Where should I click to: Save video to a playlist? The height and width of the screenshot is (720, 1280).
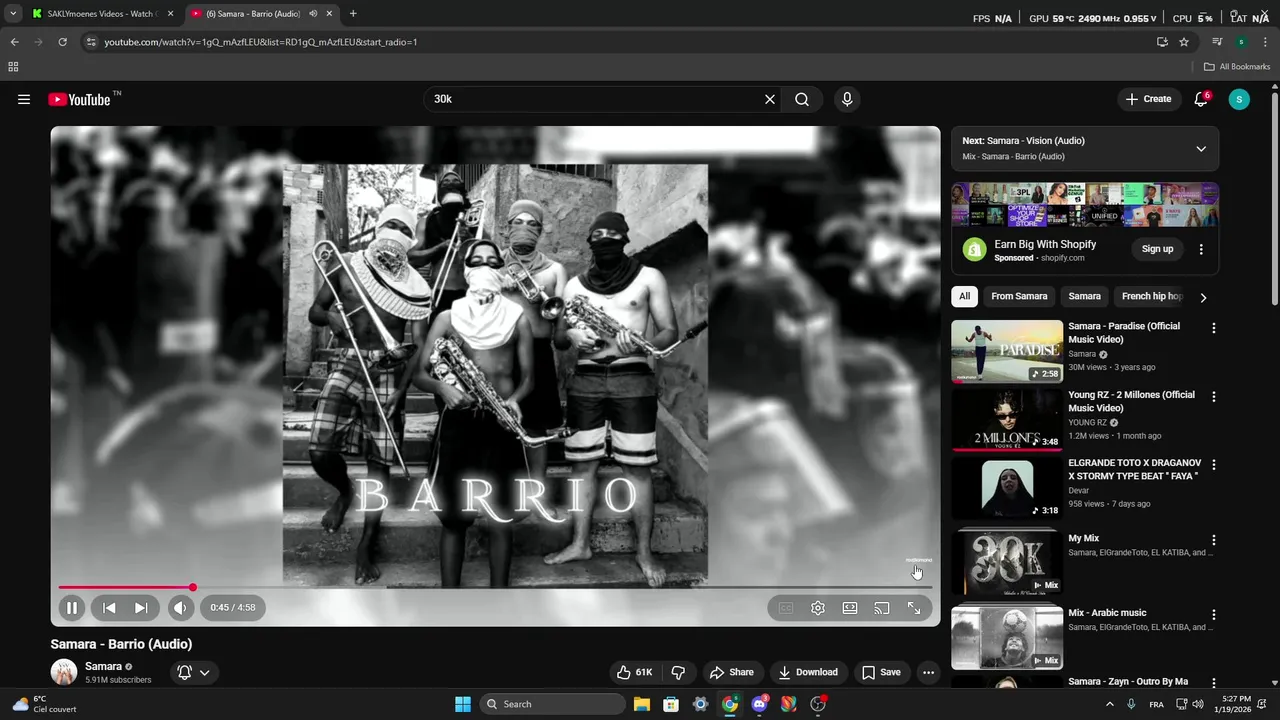(881, 672)
